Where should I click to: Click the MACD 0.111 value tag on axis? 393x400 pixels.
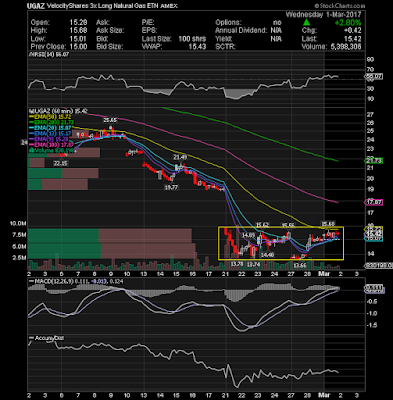(375, 287)
